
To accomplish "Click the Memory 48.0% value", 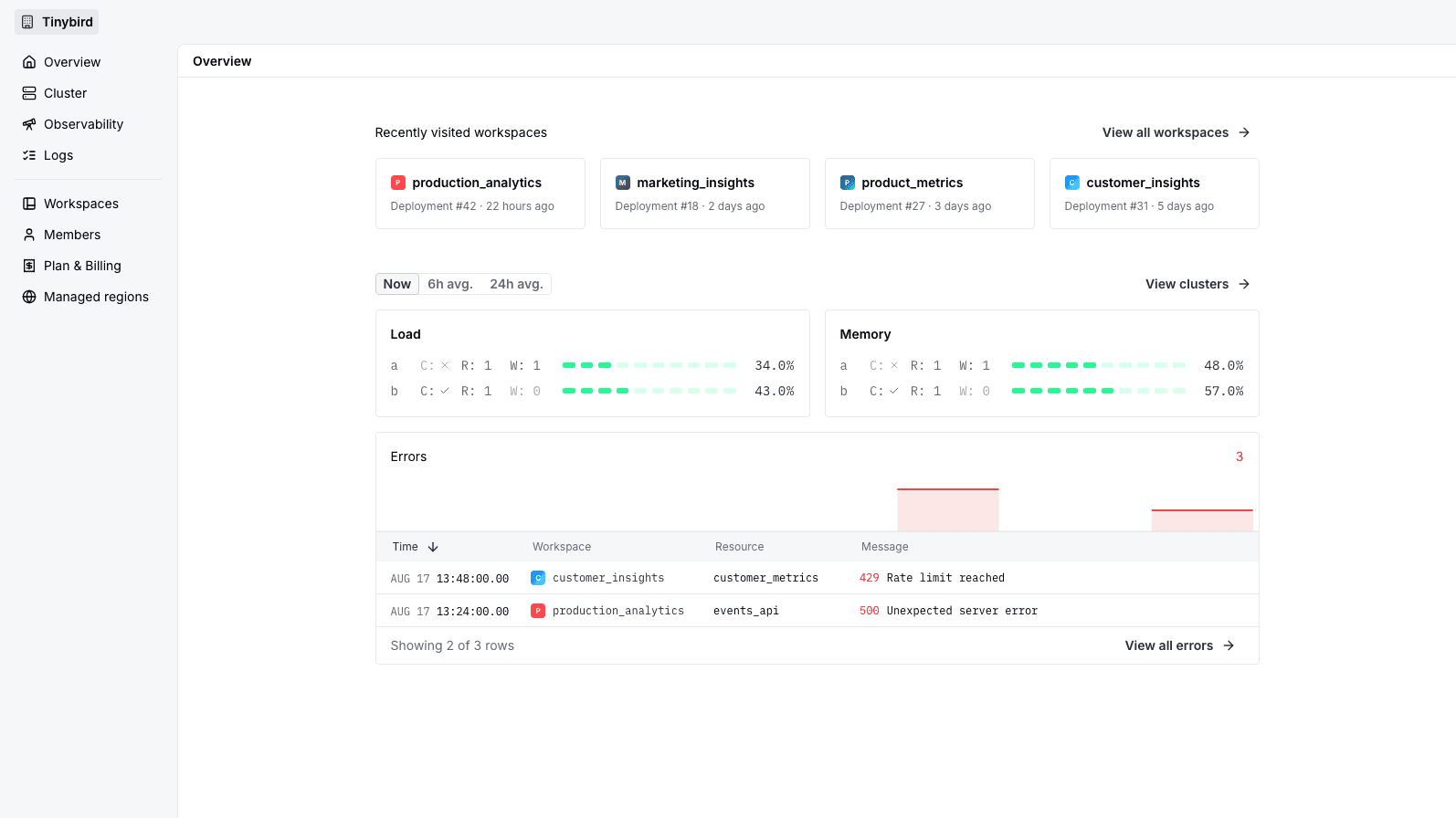I will point(1224,365).
